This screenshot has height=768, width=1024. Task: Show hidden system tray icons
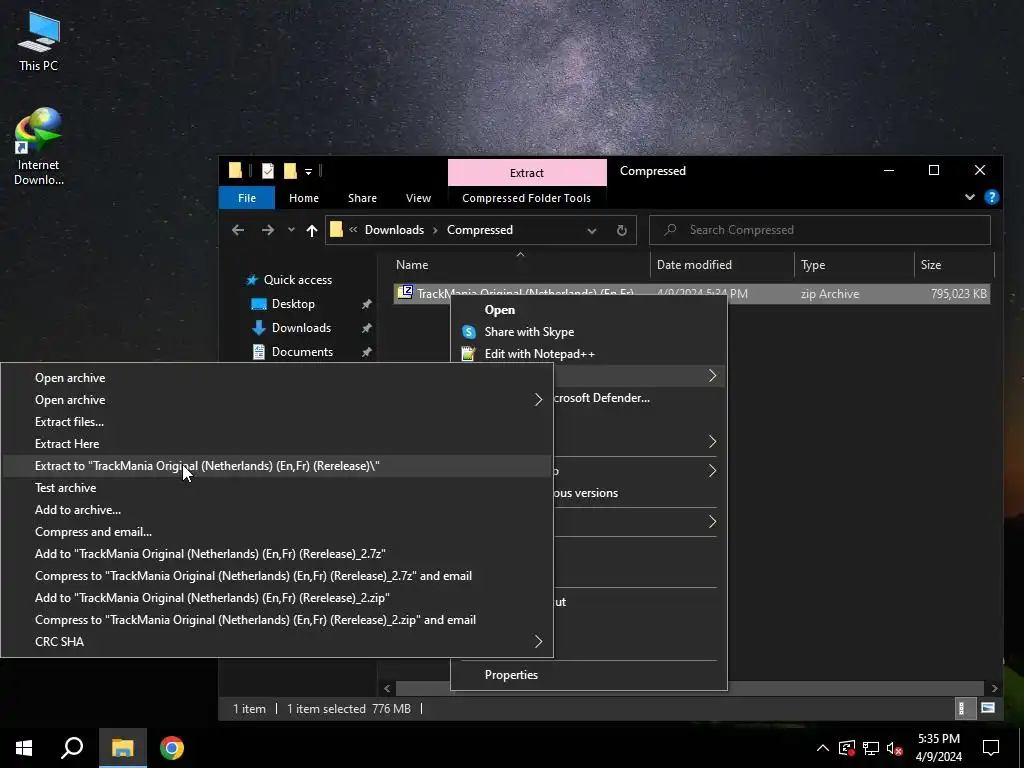823,748
